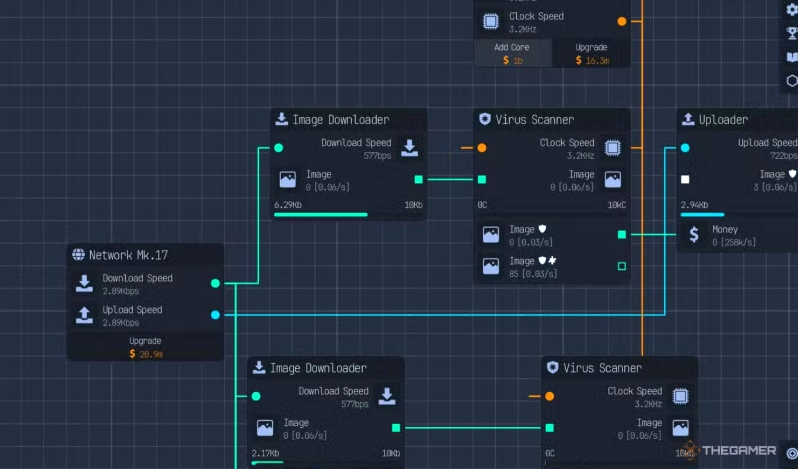
Task: Click the 2.94Kb progress bar on Uploader
Action: coord(739,215)
